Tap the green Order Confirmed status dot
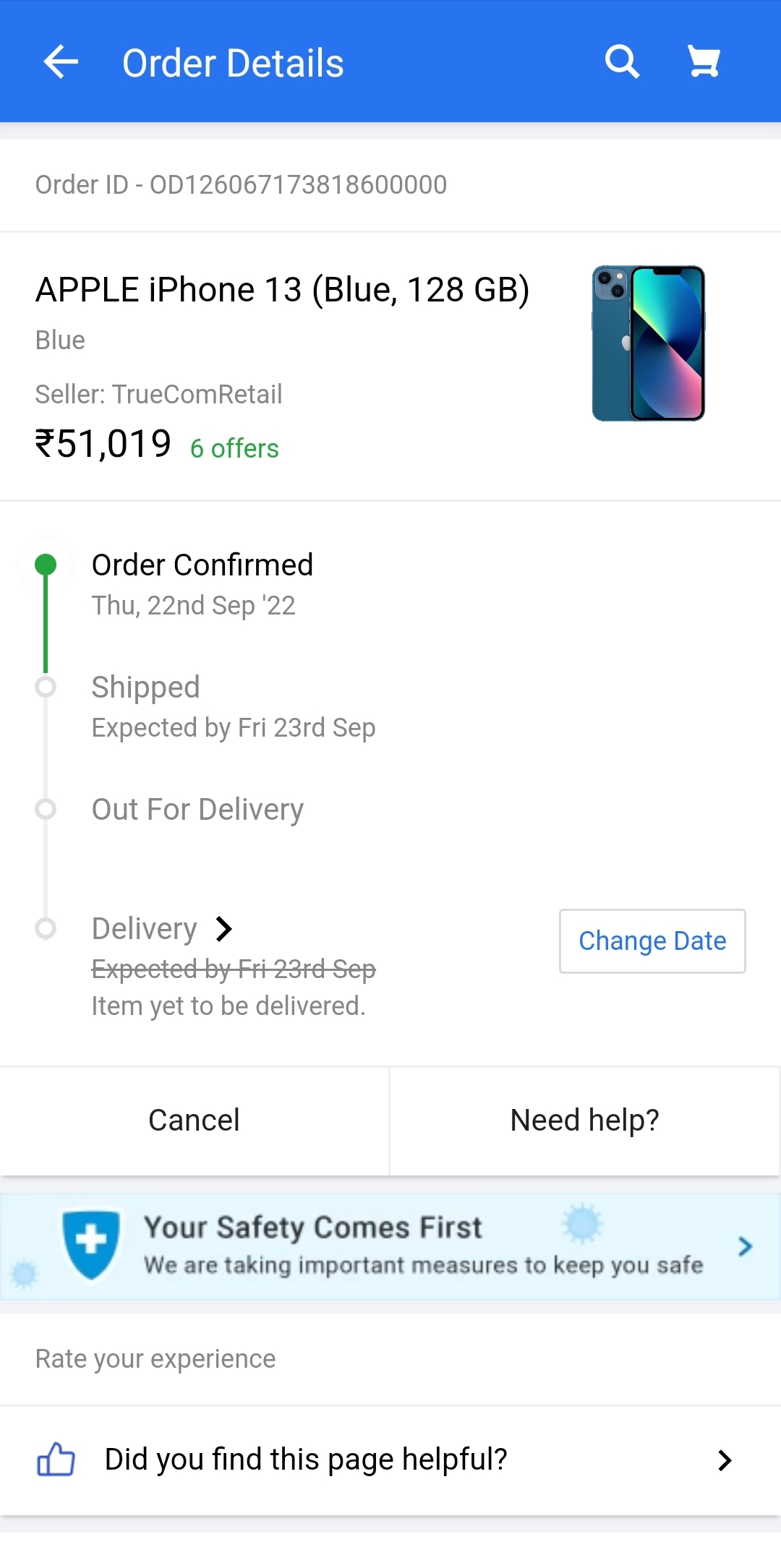The image size is (781, 1568). [x=46, y=565]
